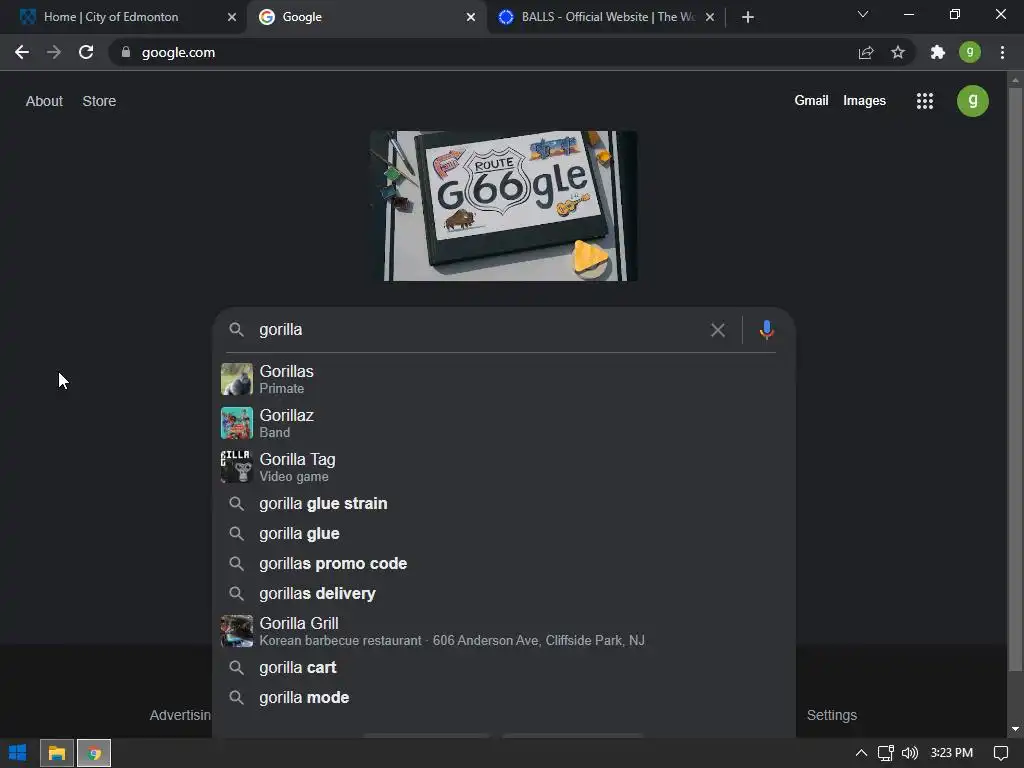Open the Google account avatar on page

(972, 101)
